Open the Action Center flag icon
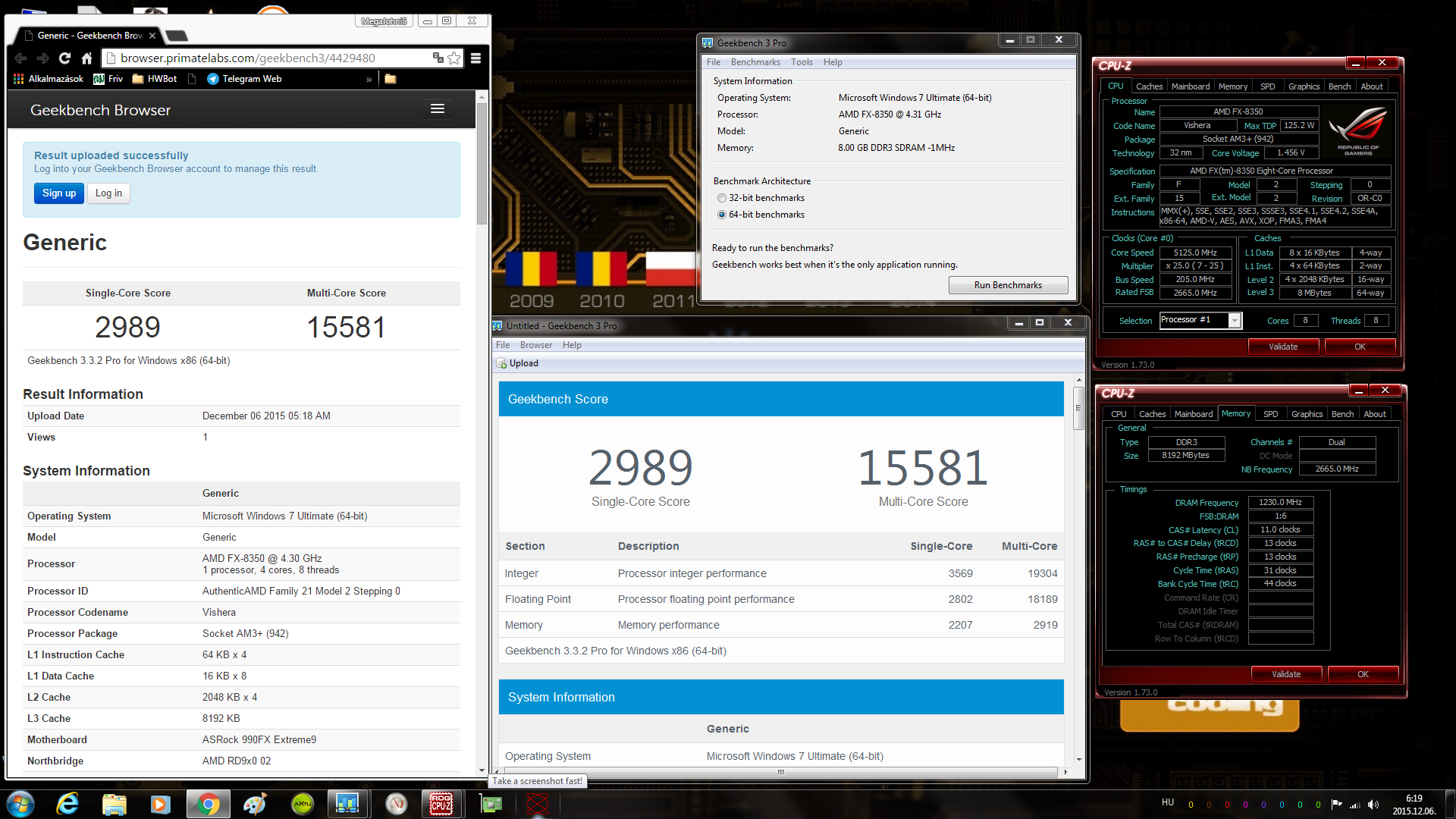1456x819 pixels. [x=1336, y=805]
